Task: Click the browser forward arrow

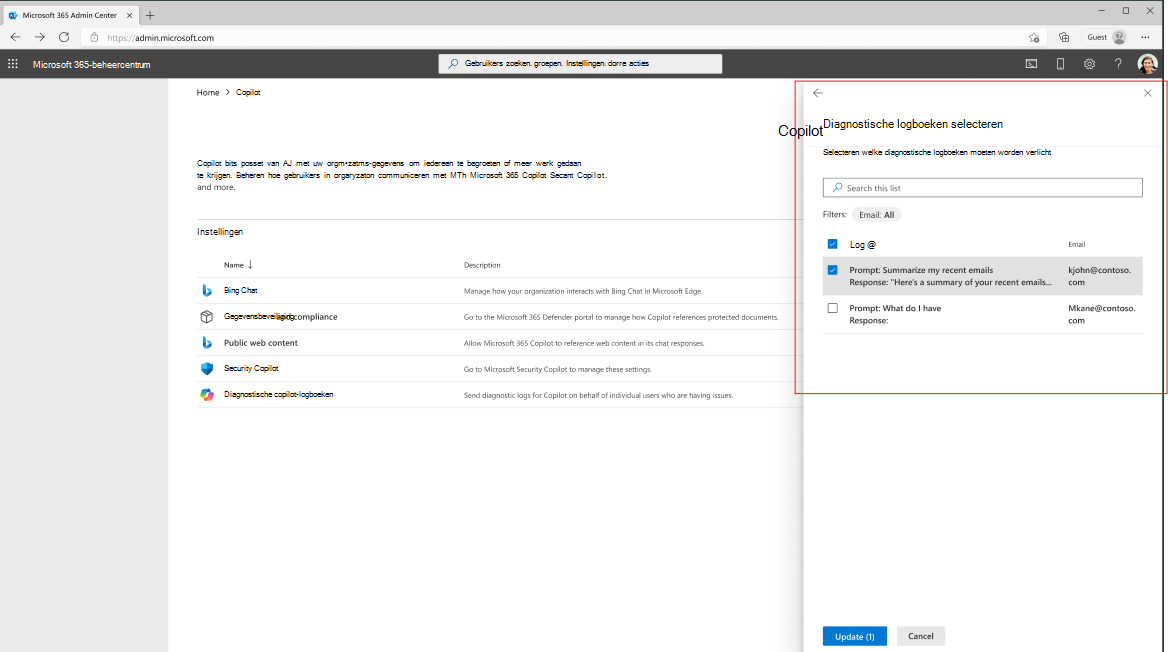Action: [39, 37]
